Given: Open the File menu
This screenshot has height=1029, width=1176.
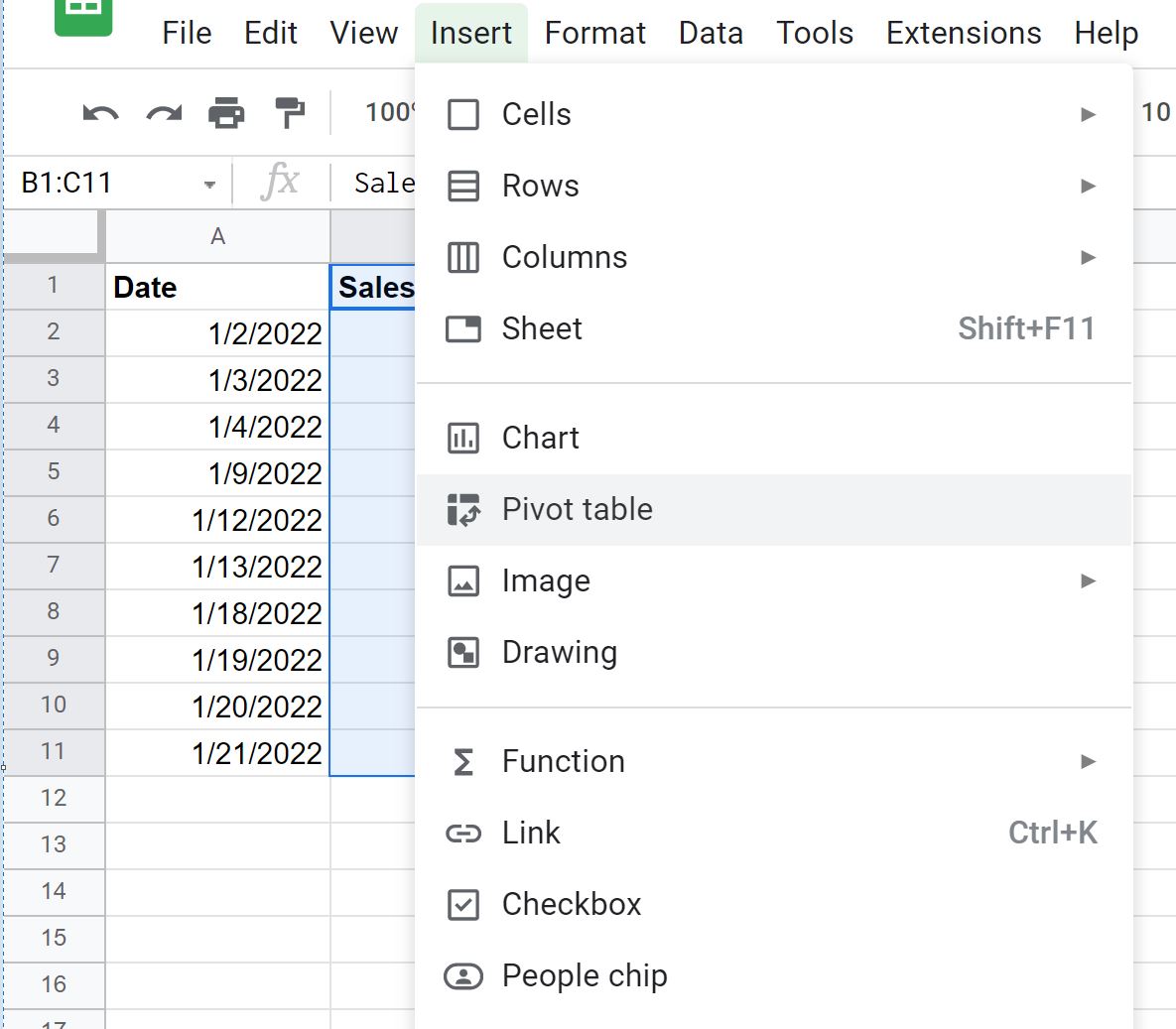Looking at the screenshot, I should point(187,33).
